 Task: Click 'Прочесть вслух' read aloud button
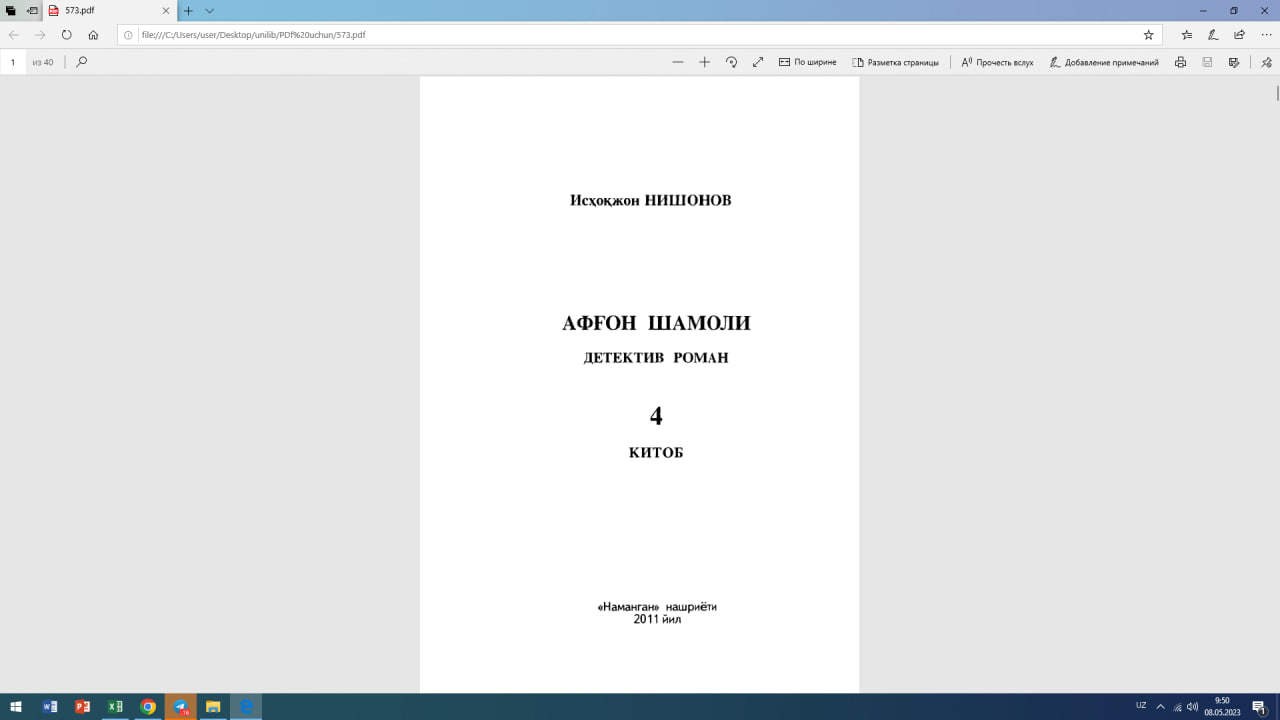997,62
